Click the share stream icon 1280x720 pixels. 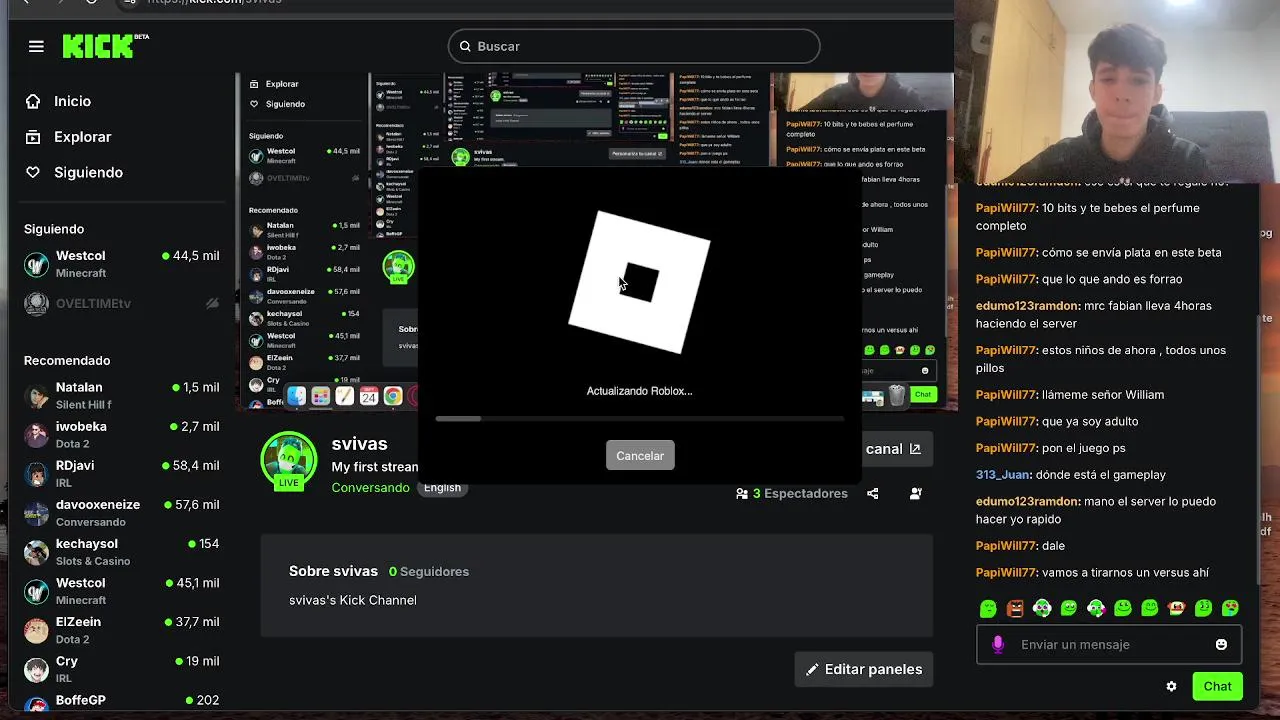click(873, 493)
